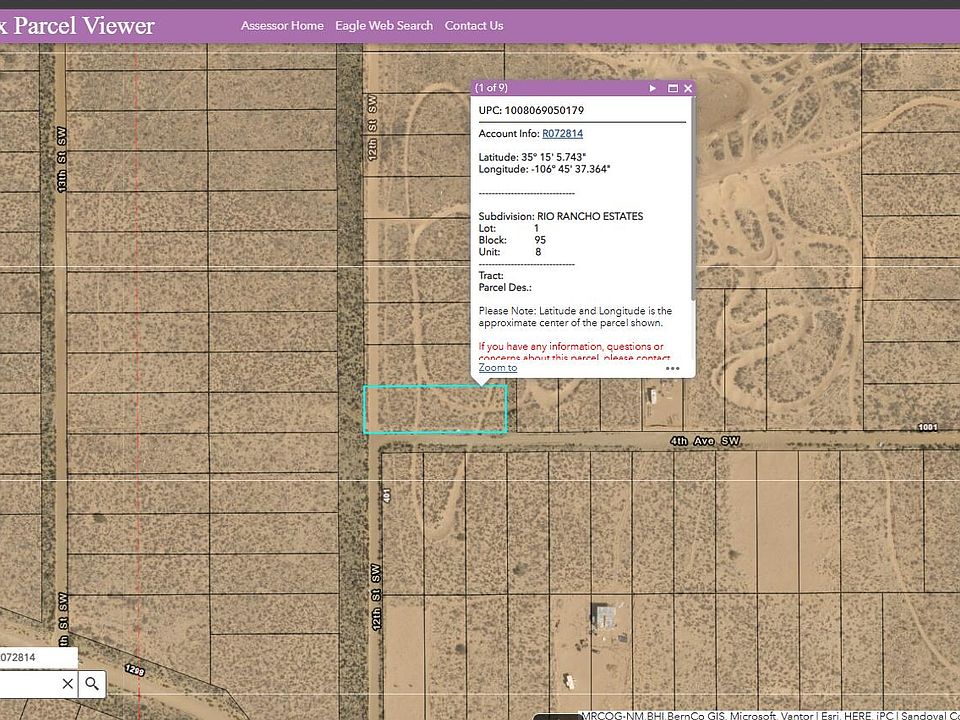This screenshot has height=720, width=960.
Task: Click the (1 of 9) counter
Action: (x=492, y=88)
